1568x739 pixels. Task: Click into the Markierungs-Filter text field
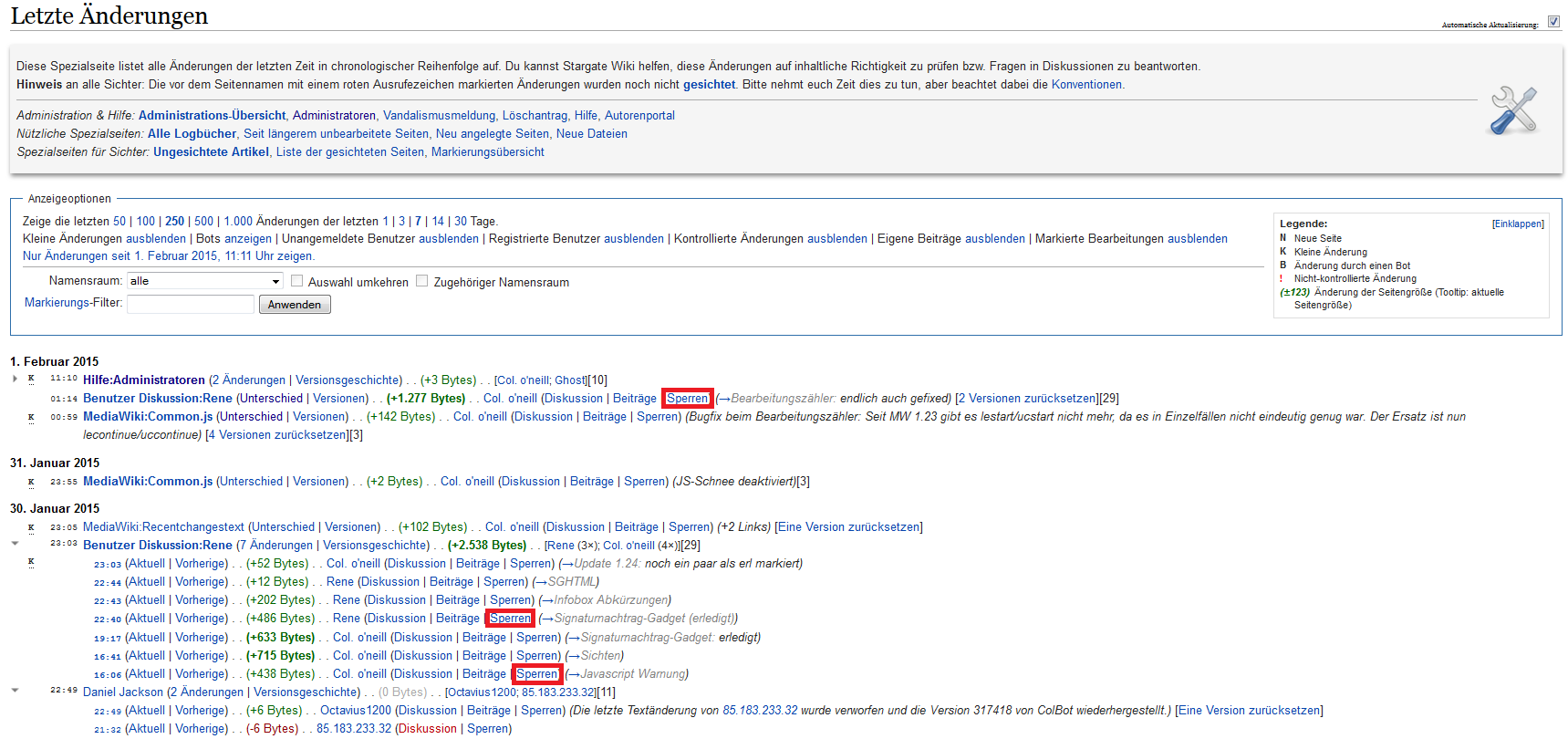[x=190, y=304]
